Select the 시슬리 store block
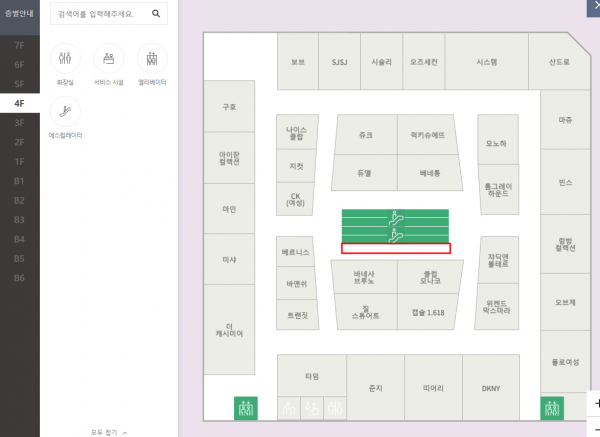The width and height of the screenshot is (600, 437). (382, 62)
